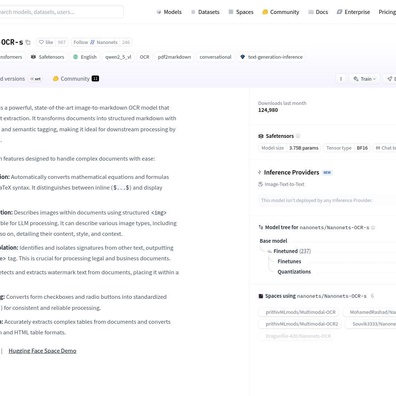Image resolution: width=396 pixels, height=396 pixels.
Task: Go to Spaces in the top navigation
Action: [241, 12]
